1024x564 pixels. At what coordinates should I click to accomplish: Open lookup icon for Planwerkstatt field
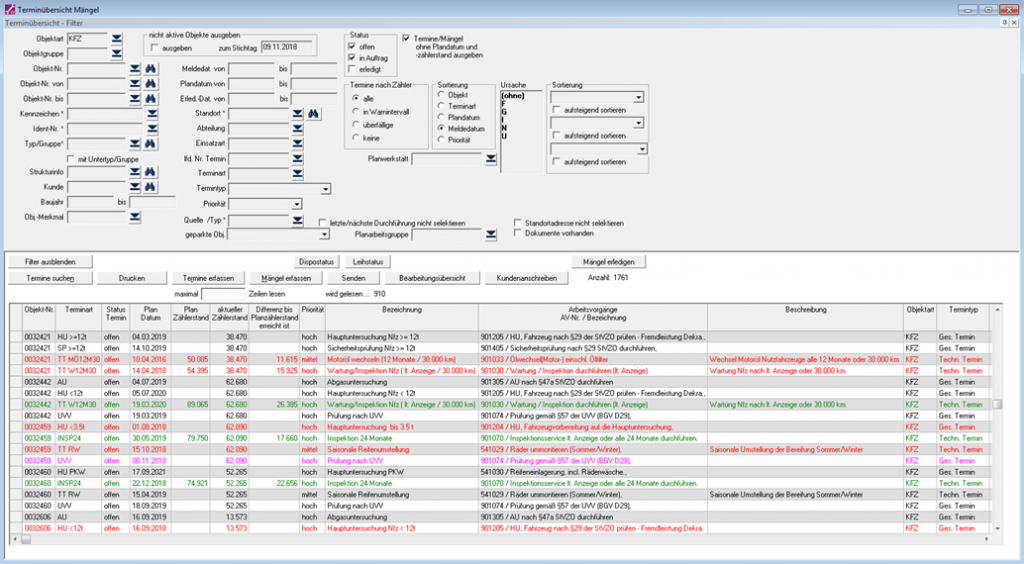click(x=490, y=158)
